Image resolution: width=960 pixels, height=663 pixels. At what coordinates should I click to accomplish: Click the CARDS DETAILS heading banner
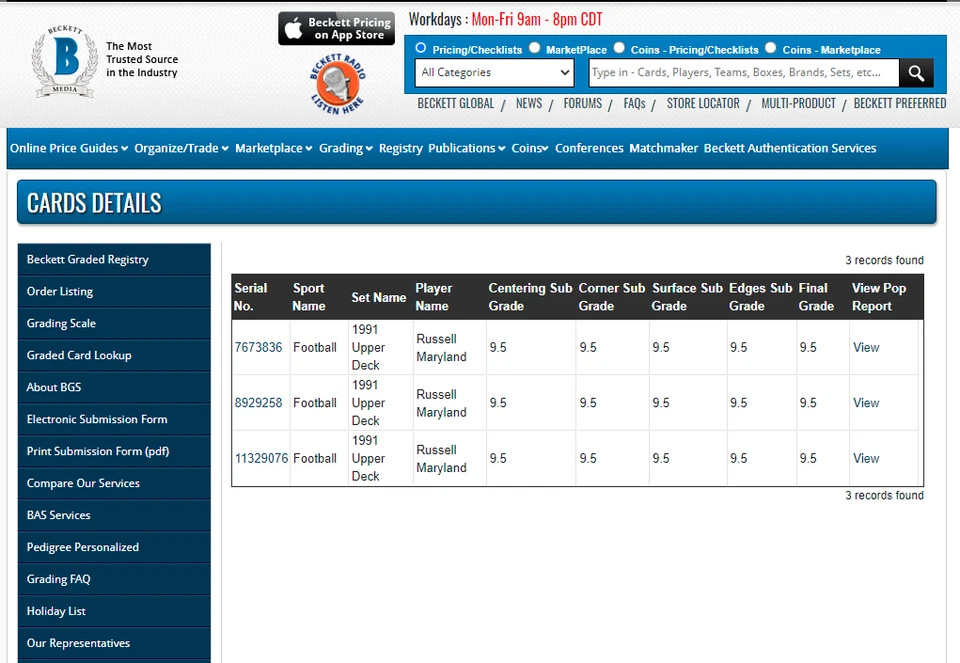(x=477, y=203)
